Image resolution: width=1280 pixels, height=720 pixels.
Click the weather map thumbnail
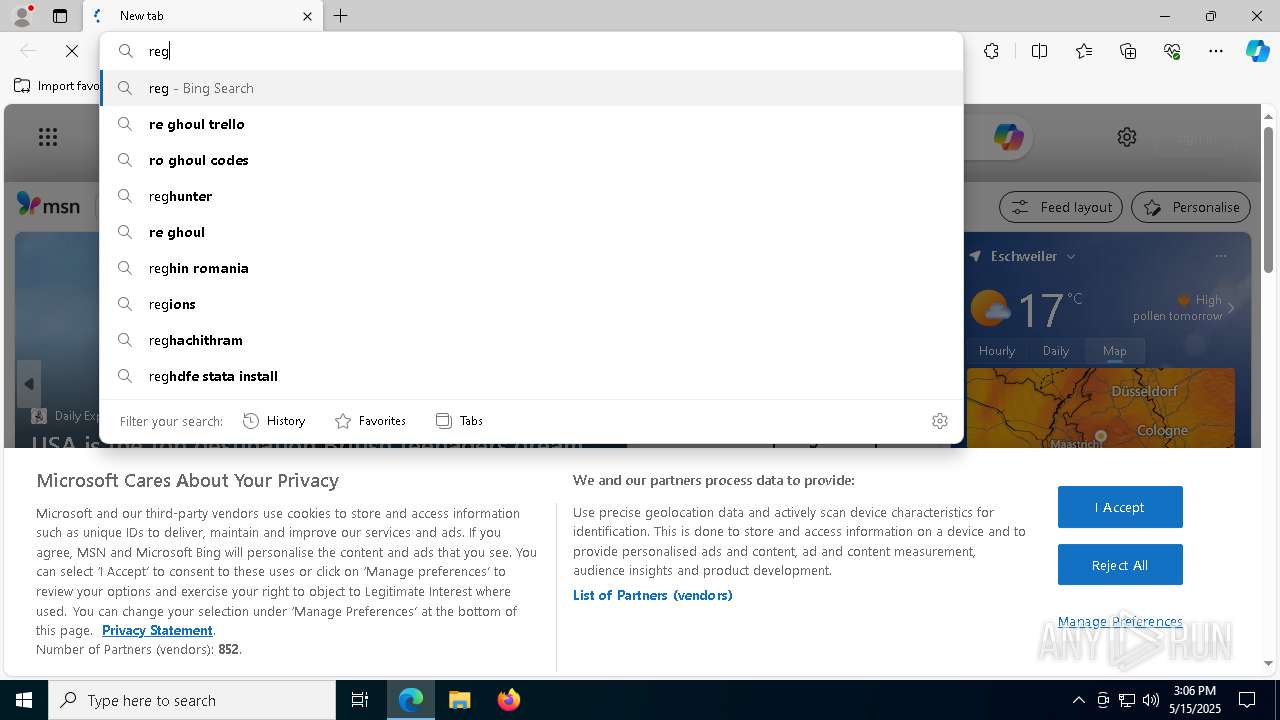coord(1101,408)
